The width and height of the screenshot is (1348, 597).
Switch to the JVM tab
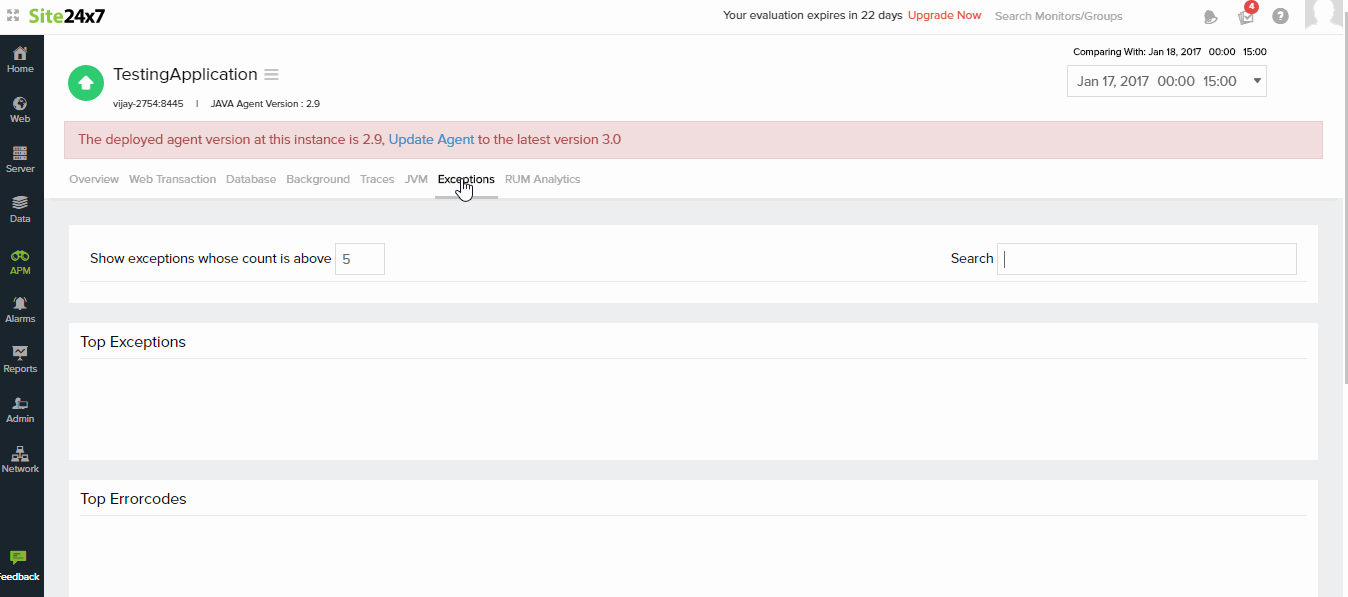point(416,179)
